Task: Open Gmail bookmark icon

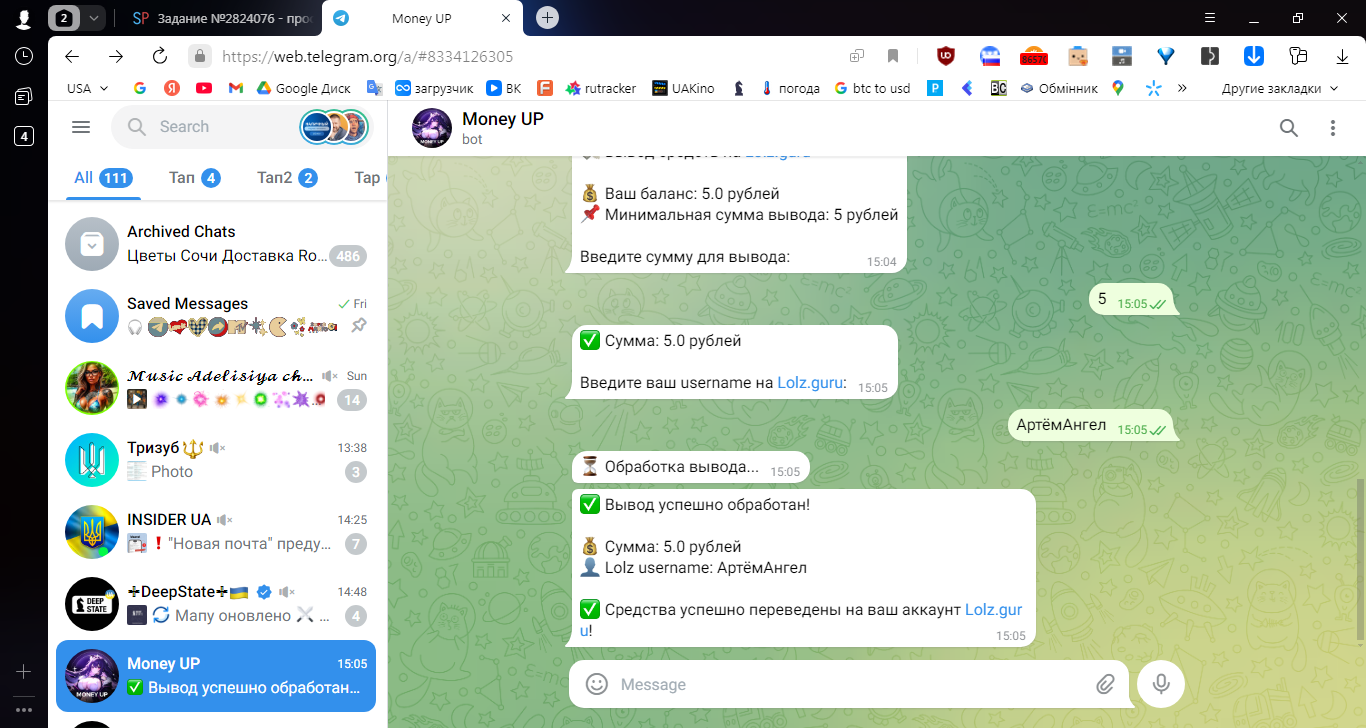Action: pyautogui.click(x=236, y=88)
